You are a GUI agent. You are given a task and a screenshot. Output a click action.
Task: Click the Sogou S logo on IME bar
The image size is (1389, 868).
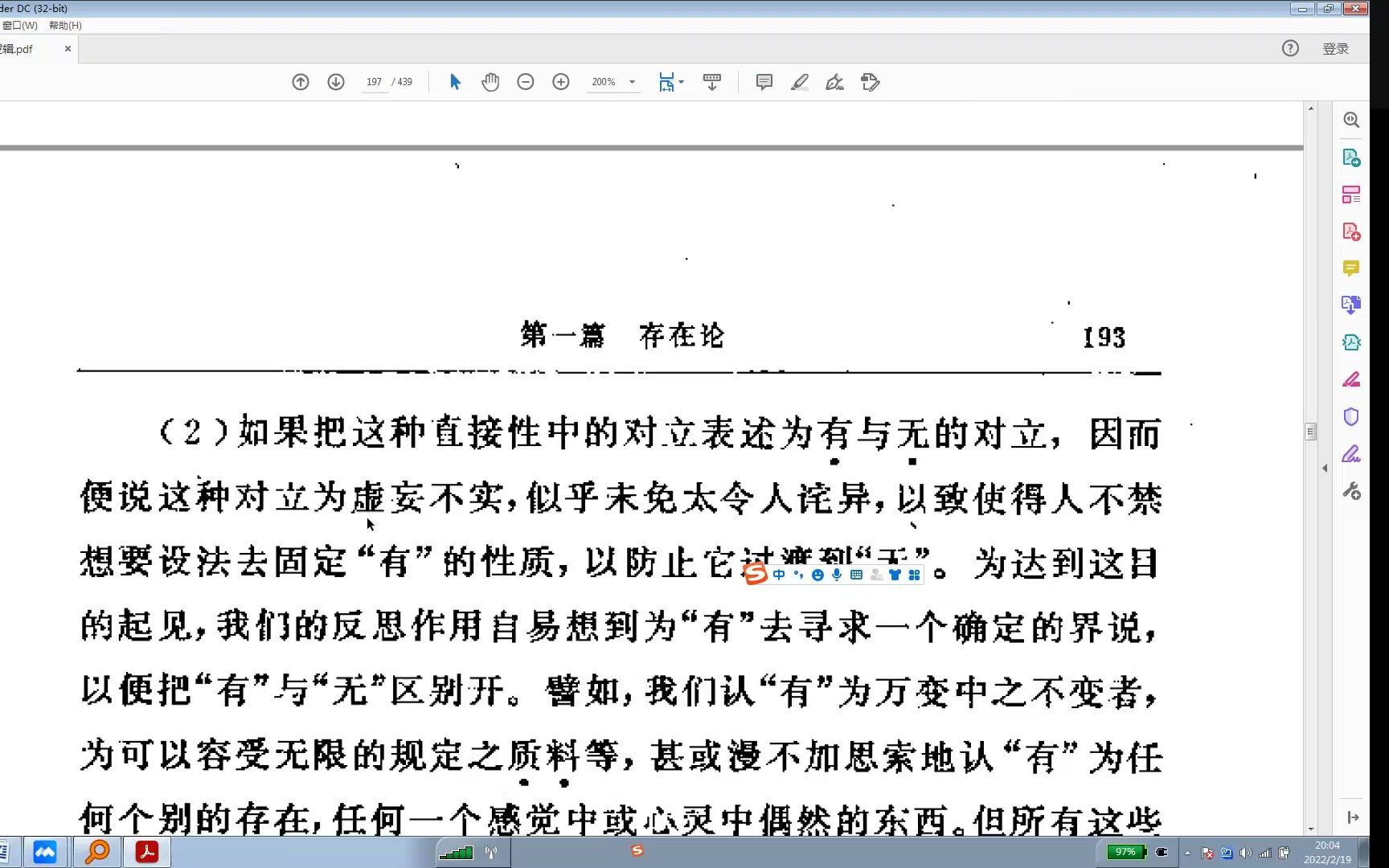click(x=756, y=574)
